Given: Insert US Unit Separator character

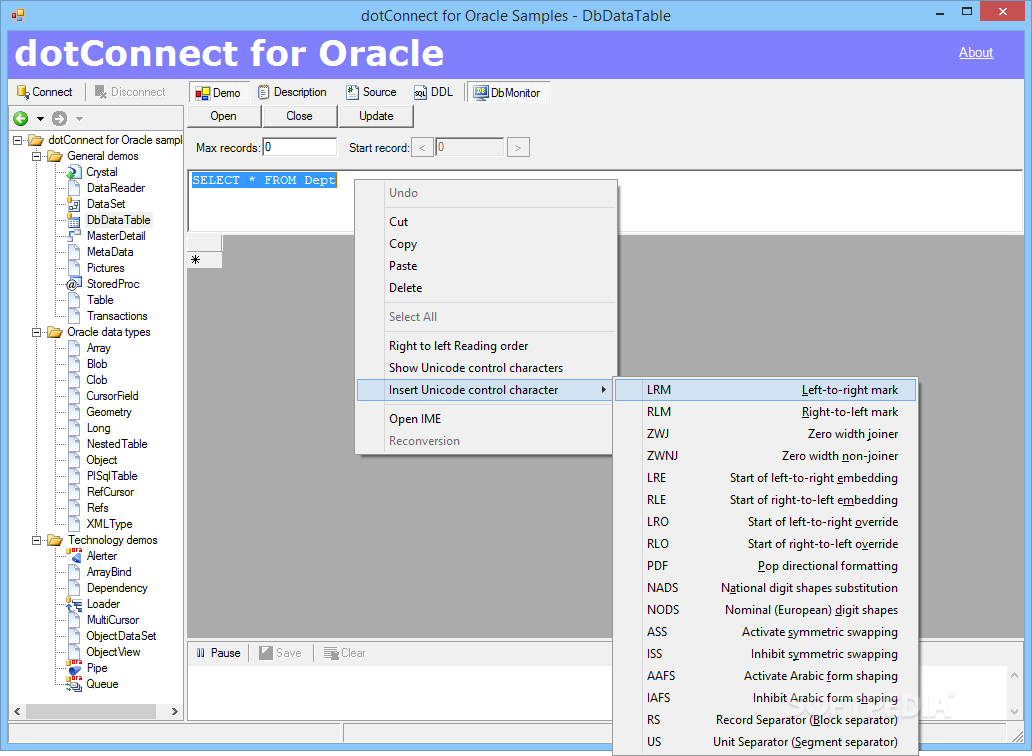Looking at the screenshot, I should click(765, 742).
